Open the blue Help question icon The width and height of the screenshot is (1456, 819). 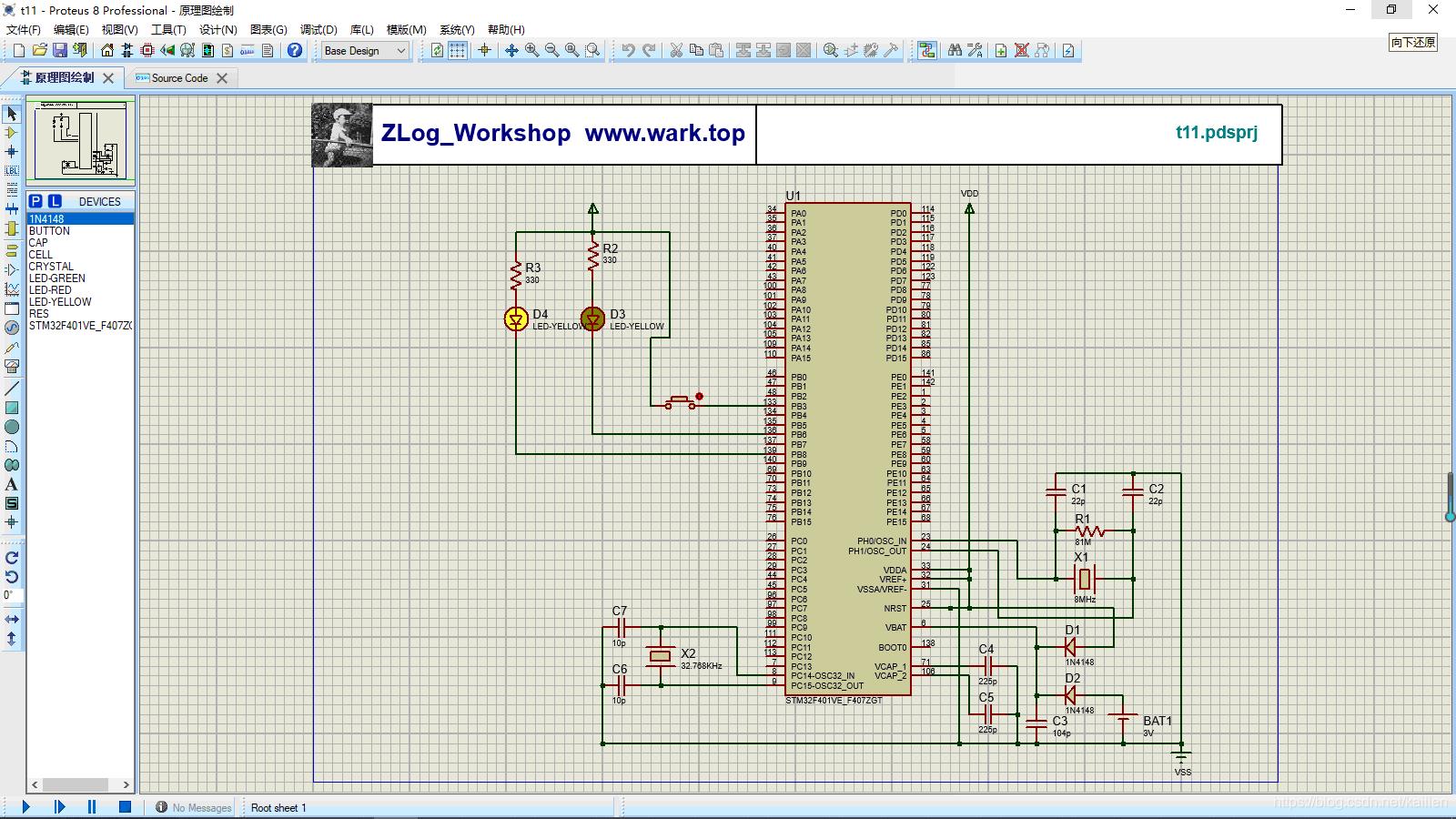(295, 51)
